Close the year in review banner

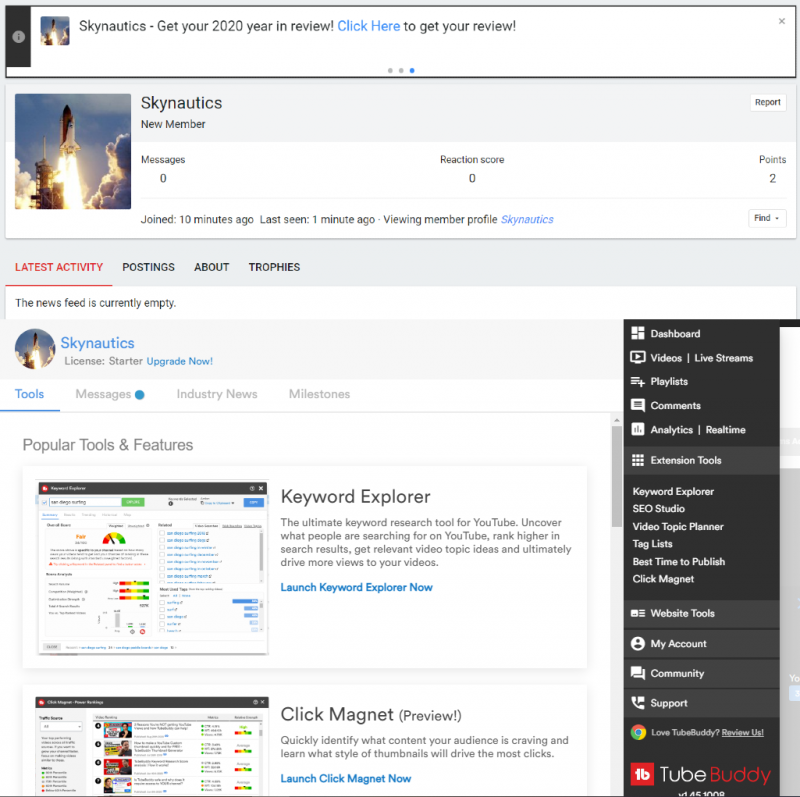(782, 21)
